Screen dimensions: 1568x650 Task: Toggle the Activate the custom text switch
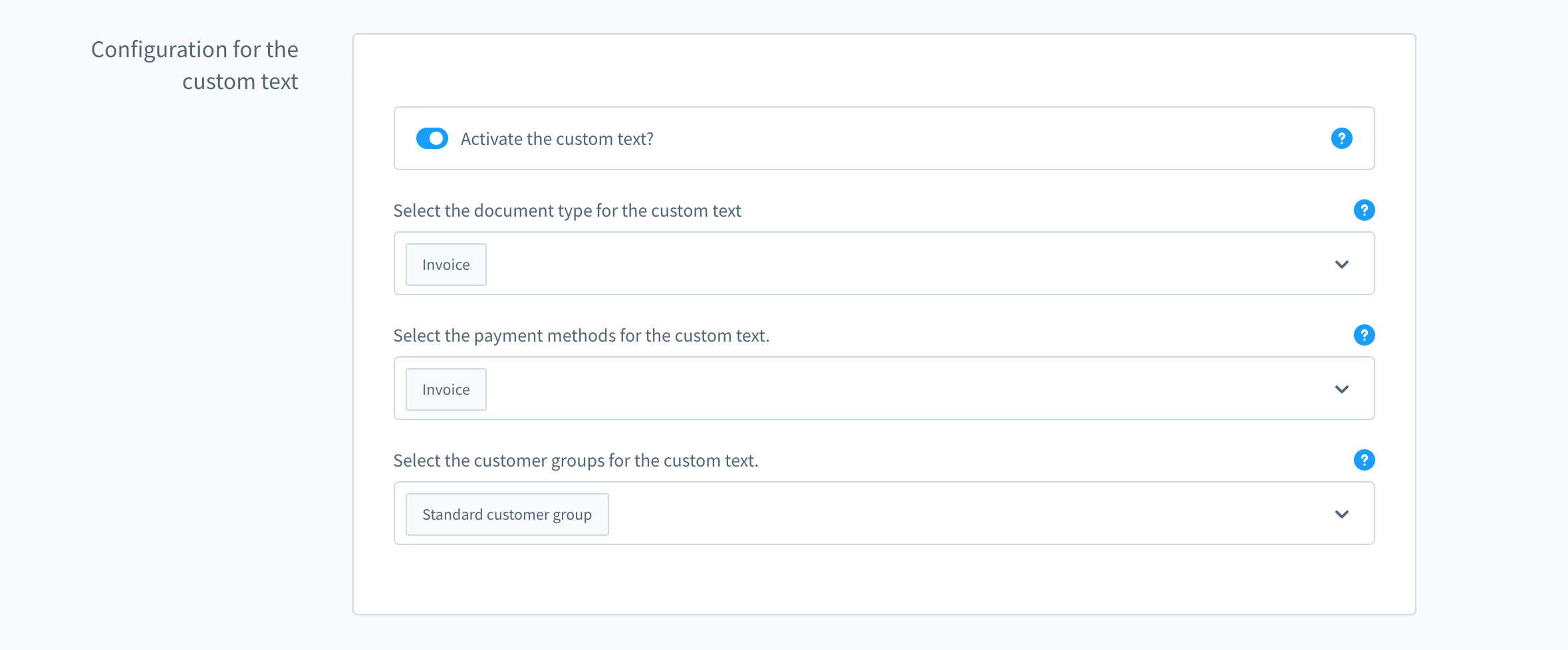tap(432, 138)
